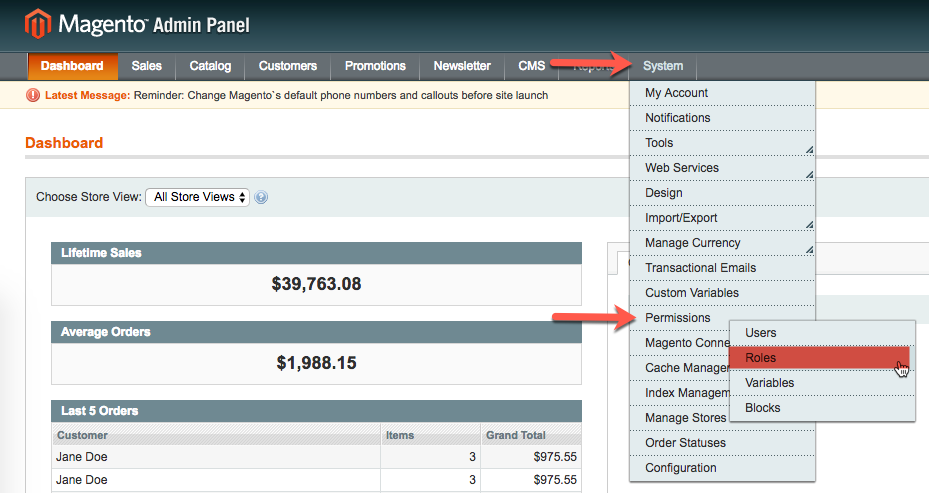Expand the Tools submenu
Viewport: 929px width, 493px height.
tap(722, 143)
